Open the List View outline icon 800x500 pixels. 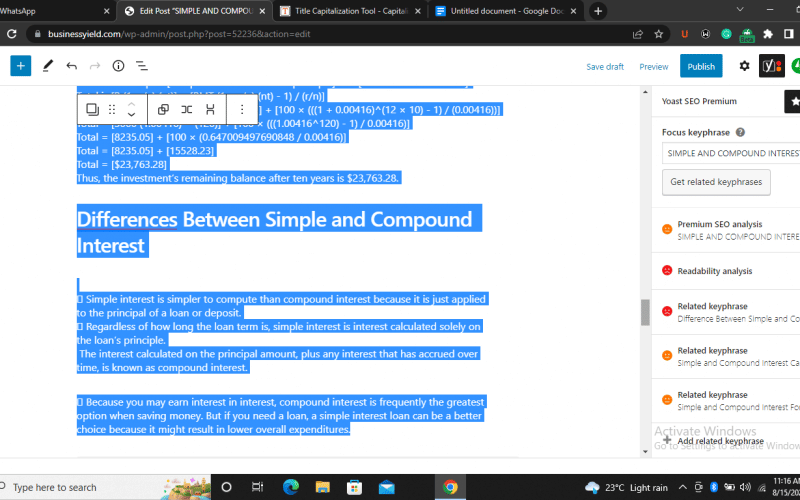[142, 66]
